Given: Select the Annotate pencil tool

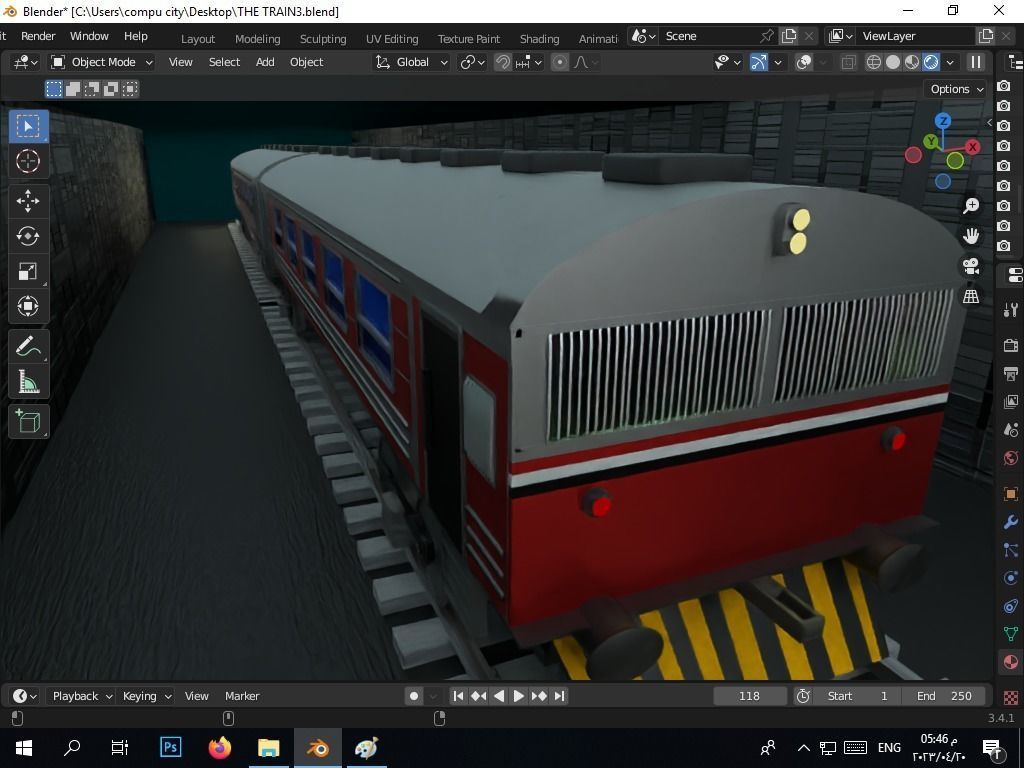Looking at the screenshot, I should 28,346.
